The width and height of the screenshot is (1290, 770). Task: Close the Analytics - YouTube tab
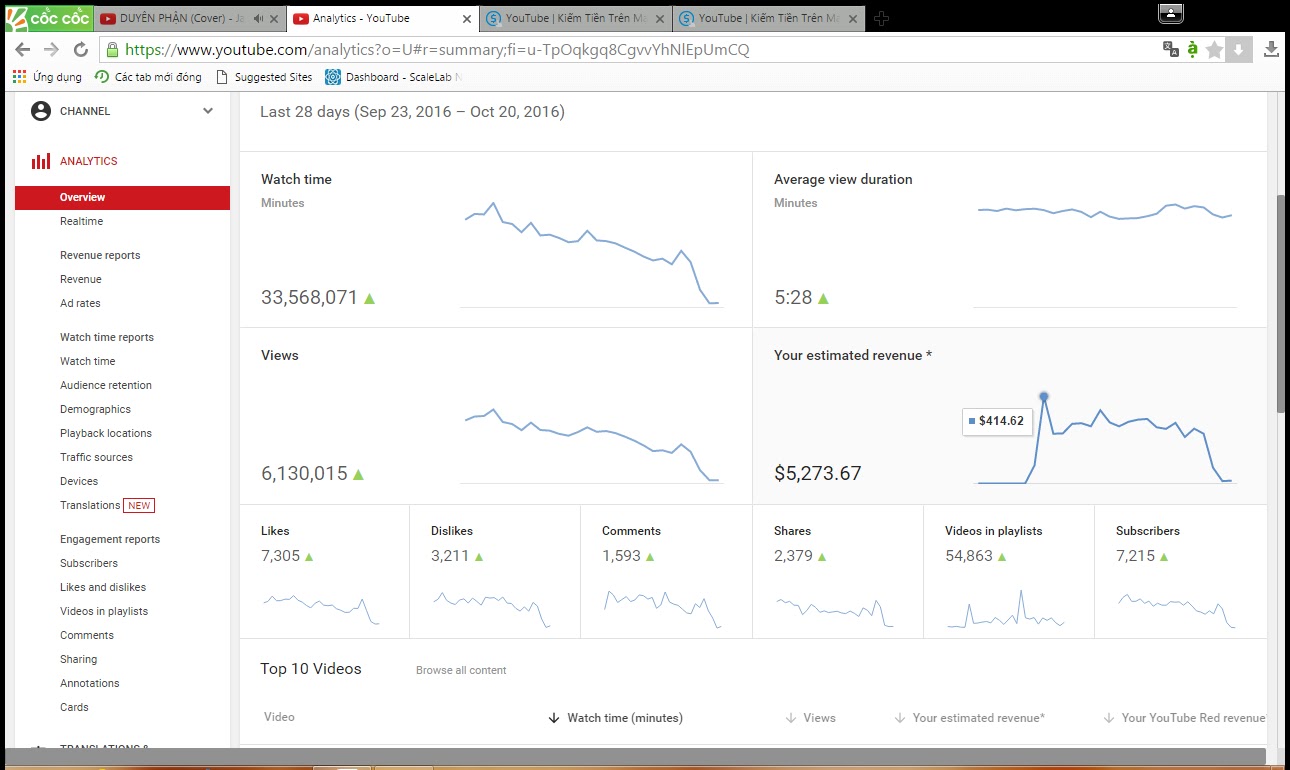coord(466,18)
